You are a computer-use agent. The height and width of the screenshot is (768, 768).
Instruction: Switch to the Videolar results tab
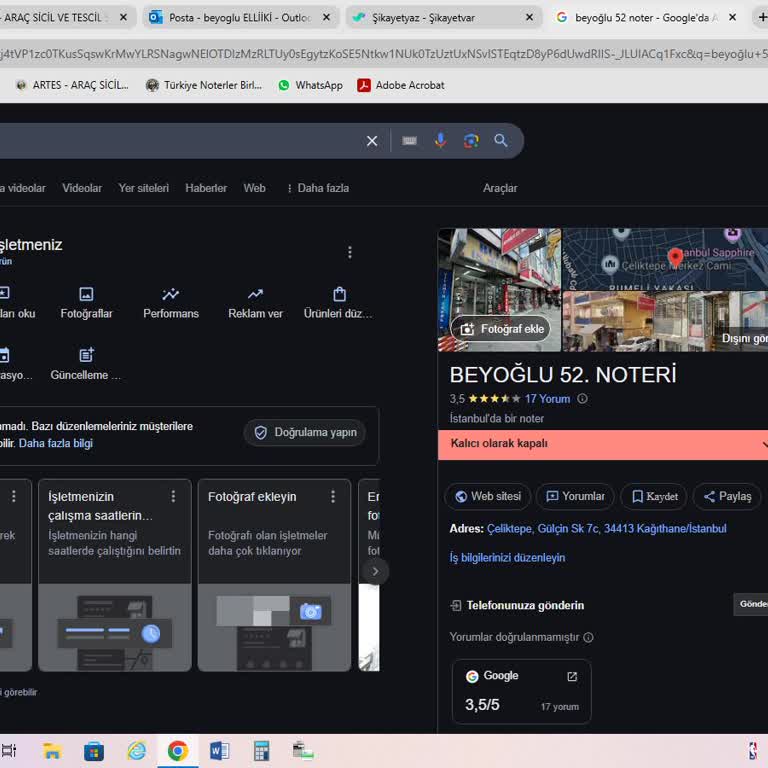[82, 188]
